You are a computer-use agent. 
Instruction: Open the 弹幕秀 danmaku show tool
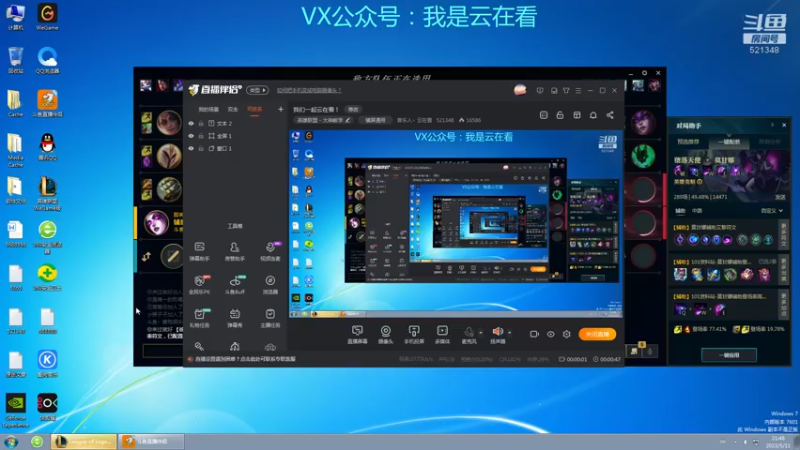(235, 317)
